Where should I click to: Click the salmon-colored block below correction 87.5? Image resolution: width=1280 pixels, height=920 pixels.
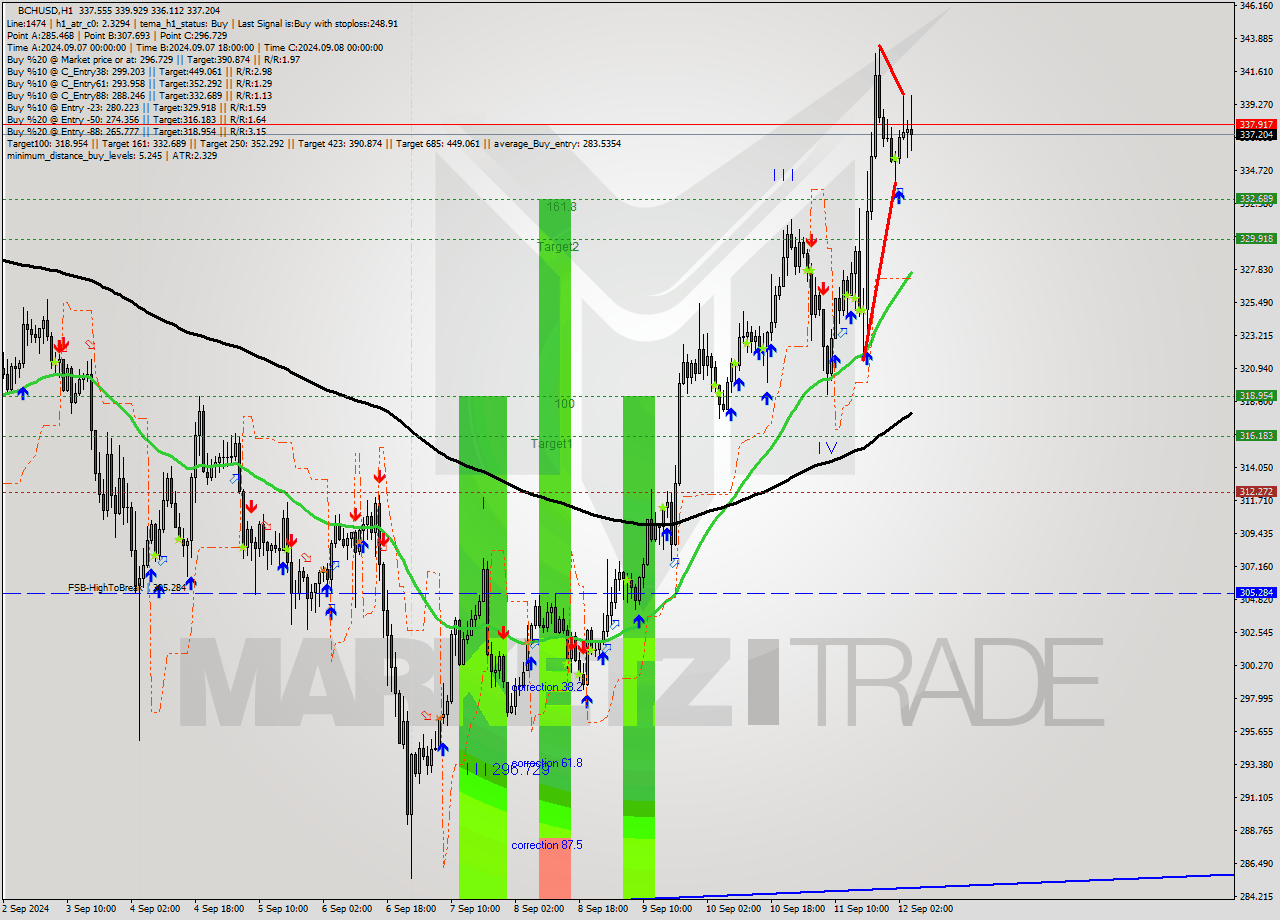(x=555, y=868)
